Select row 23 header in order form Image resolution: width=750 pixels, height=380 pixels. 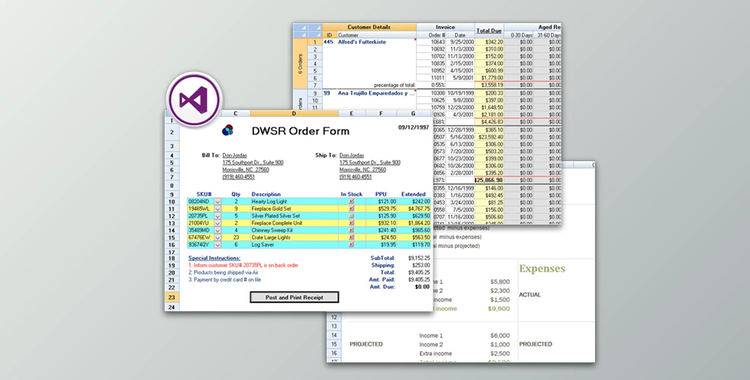(x=172, y=297)
